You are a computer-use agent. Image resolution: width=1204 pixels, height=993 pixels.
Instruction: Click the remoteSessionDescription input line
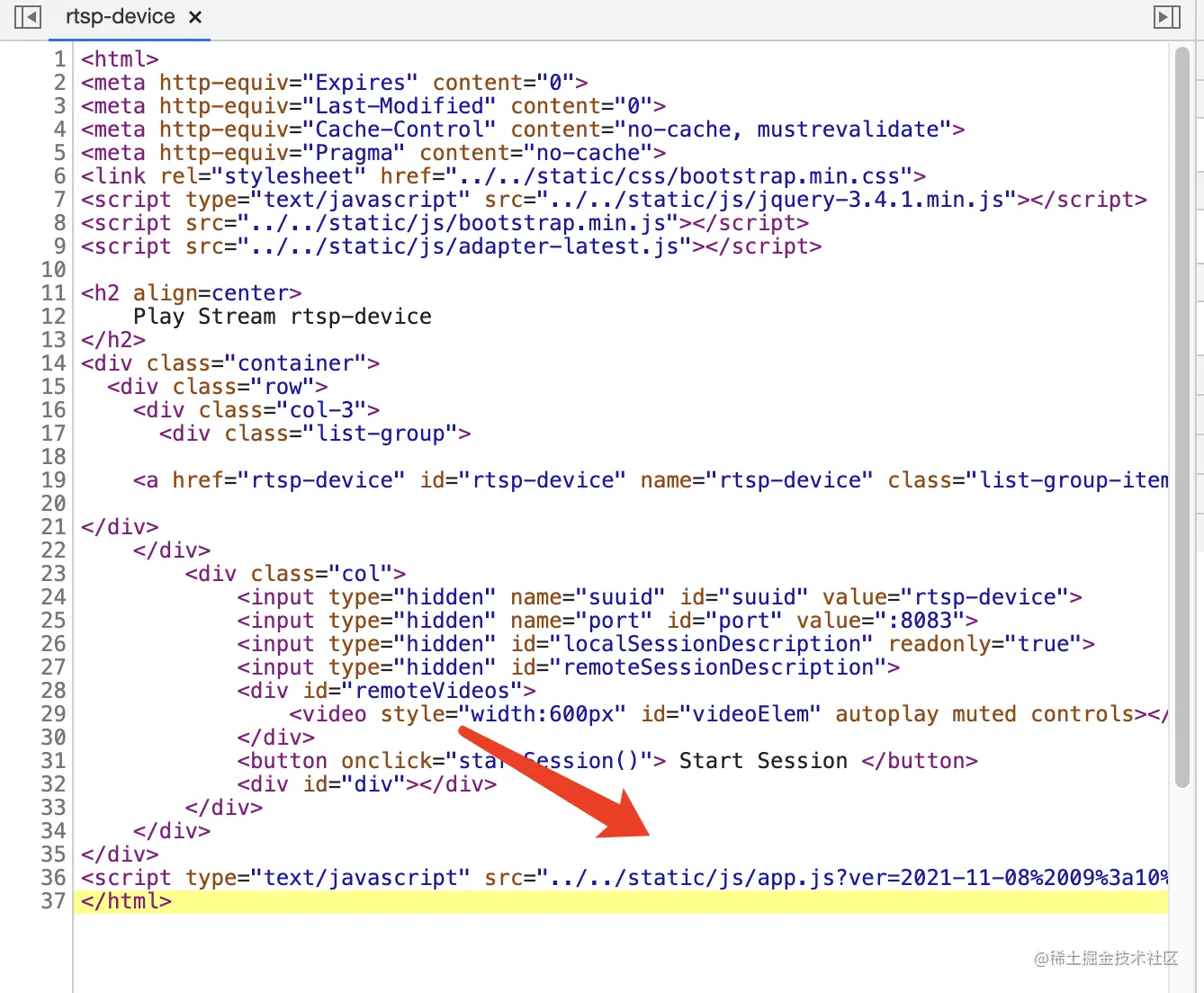pyautogui.click(x=569, y=667)
